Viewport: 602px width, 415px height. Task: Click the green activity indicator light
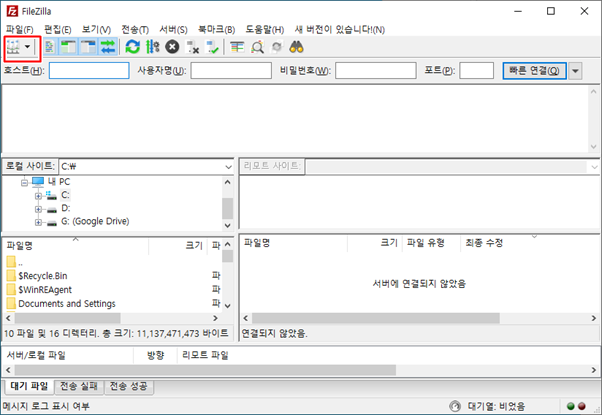tap(571, 406)
